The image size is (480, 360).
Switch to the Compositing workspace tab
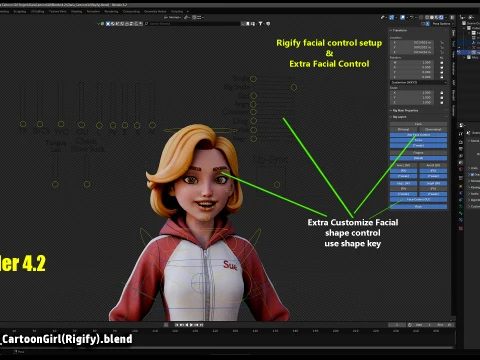tap(131, 11)
